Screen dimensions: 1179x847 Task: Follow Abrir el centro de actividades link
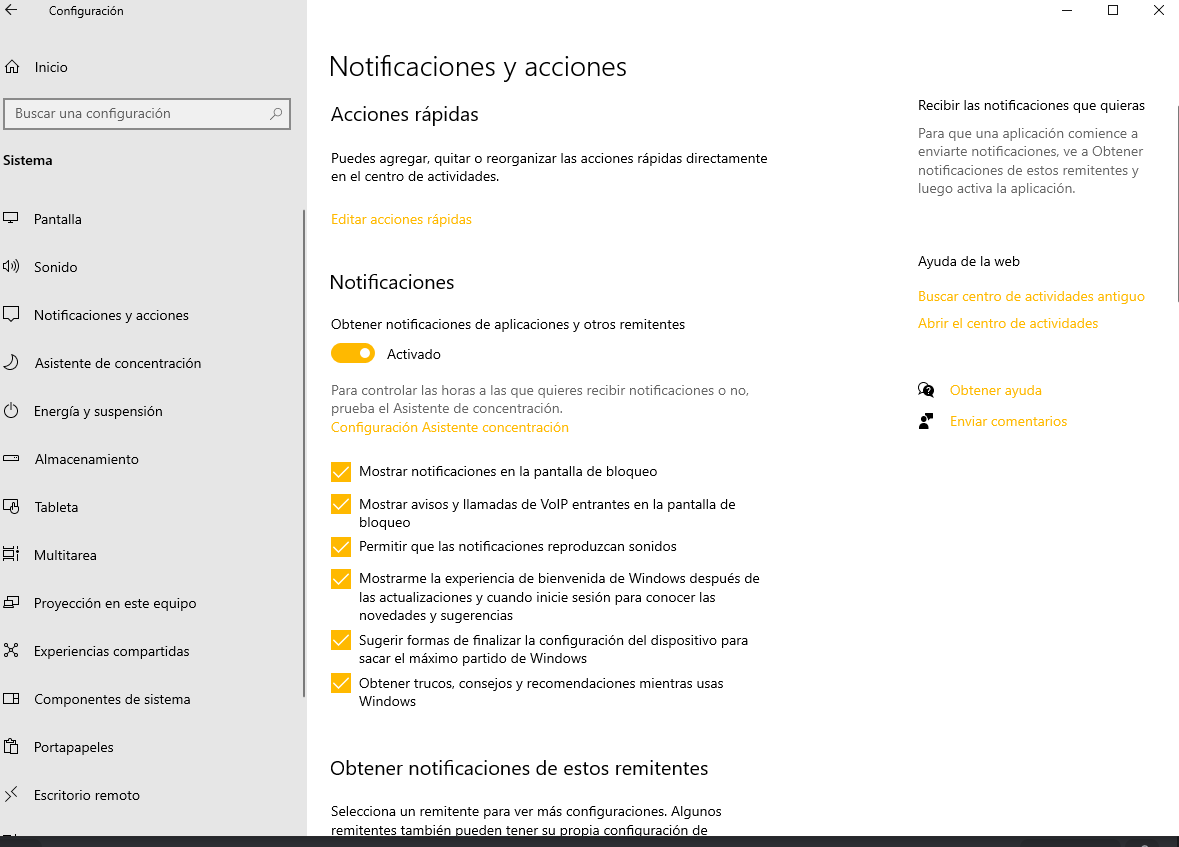[1008, 323]
